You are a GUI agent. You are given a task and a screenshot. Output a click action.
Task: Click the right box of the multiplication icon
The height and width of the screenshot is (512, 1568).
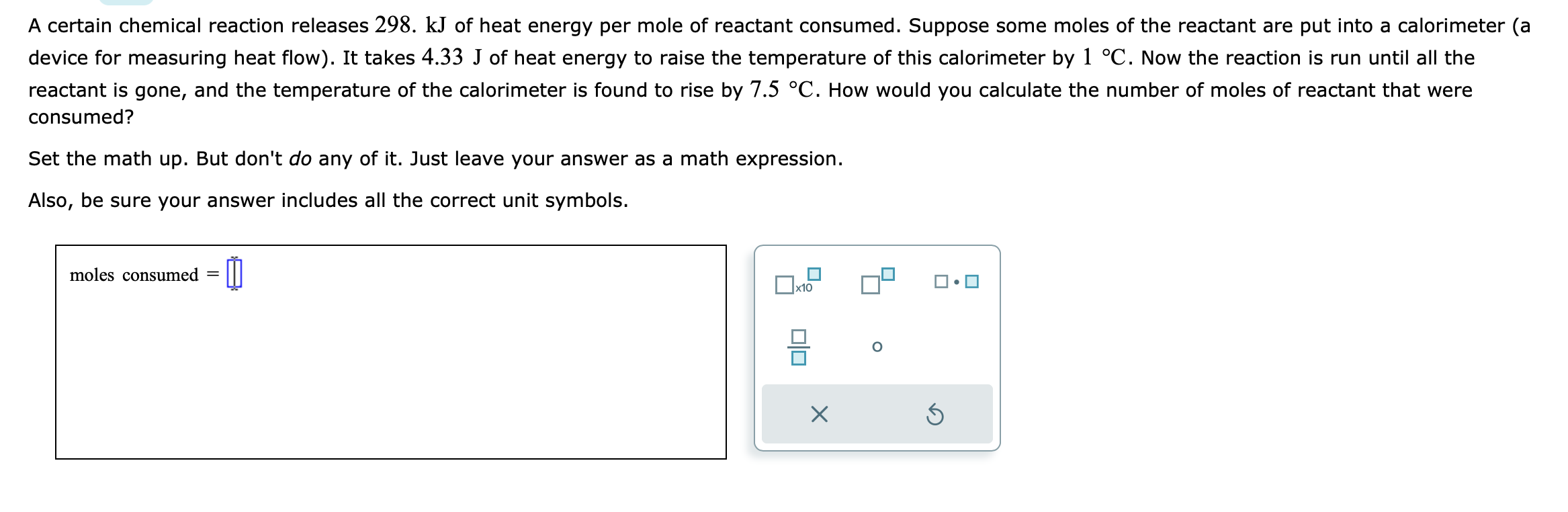point(971,282)
